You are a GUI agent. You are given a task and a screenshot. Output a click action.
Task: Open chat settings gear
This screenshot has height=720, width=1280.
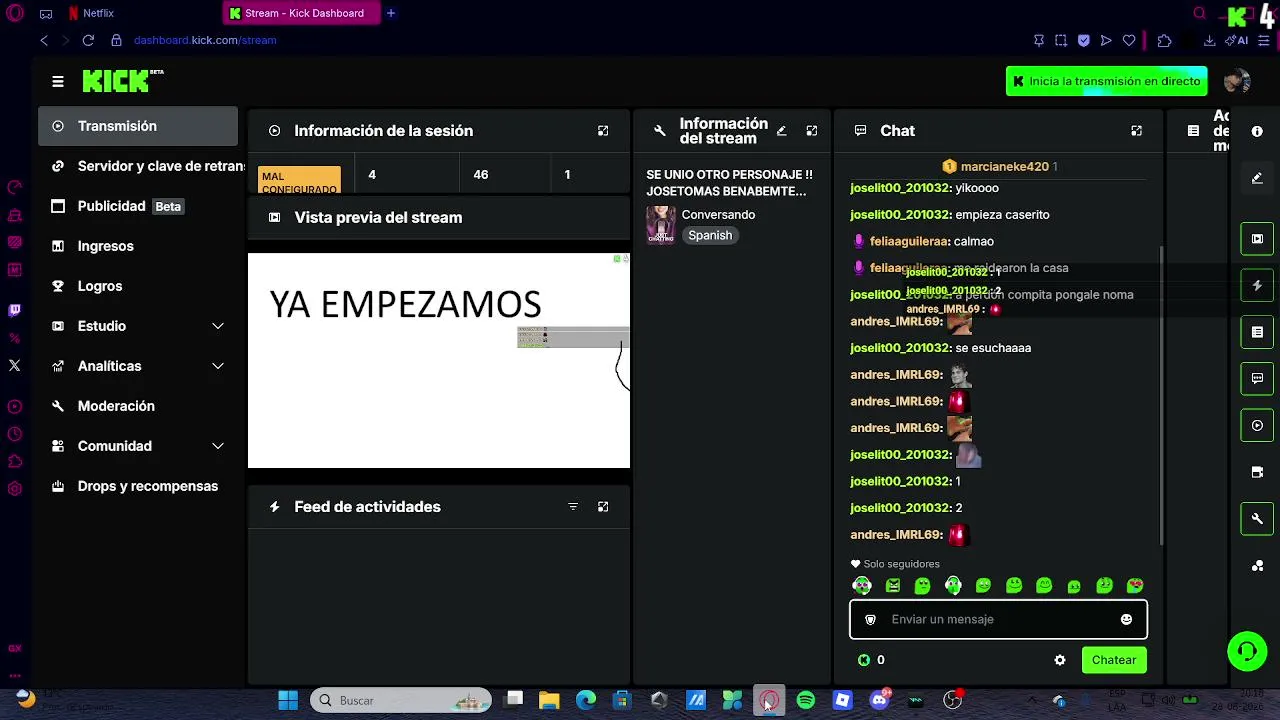1060,660
